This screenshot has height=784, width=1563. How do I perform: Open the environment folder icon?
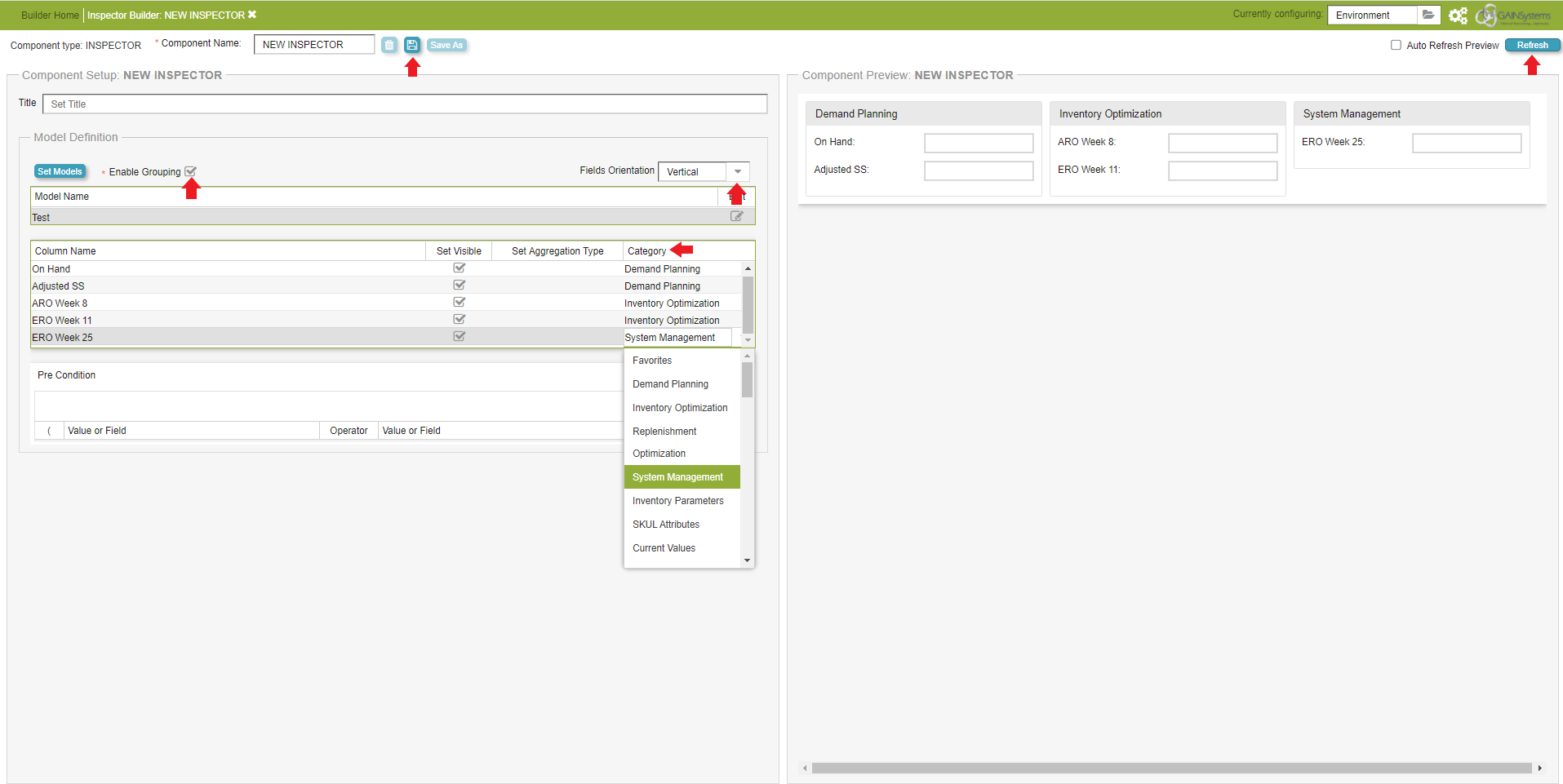1428,15
